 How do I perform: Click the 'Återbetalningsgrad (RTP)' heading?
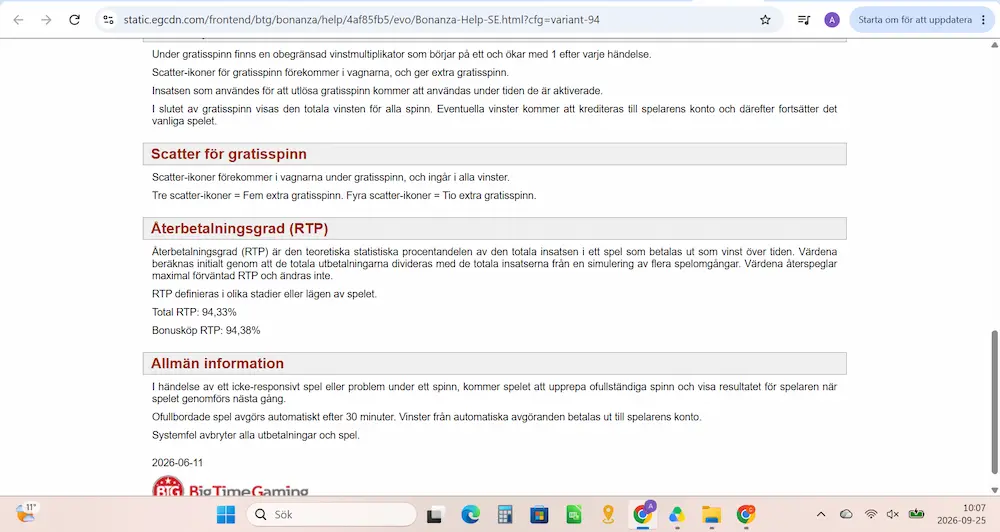(x=239, y=228)
